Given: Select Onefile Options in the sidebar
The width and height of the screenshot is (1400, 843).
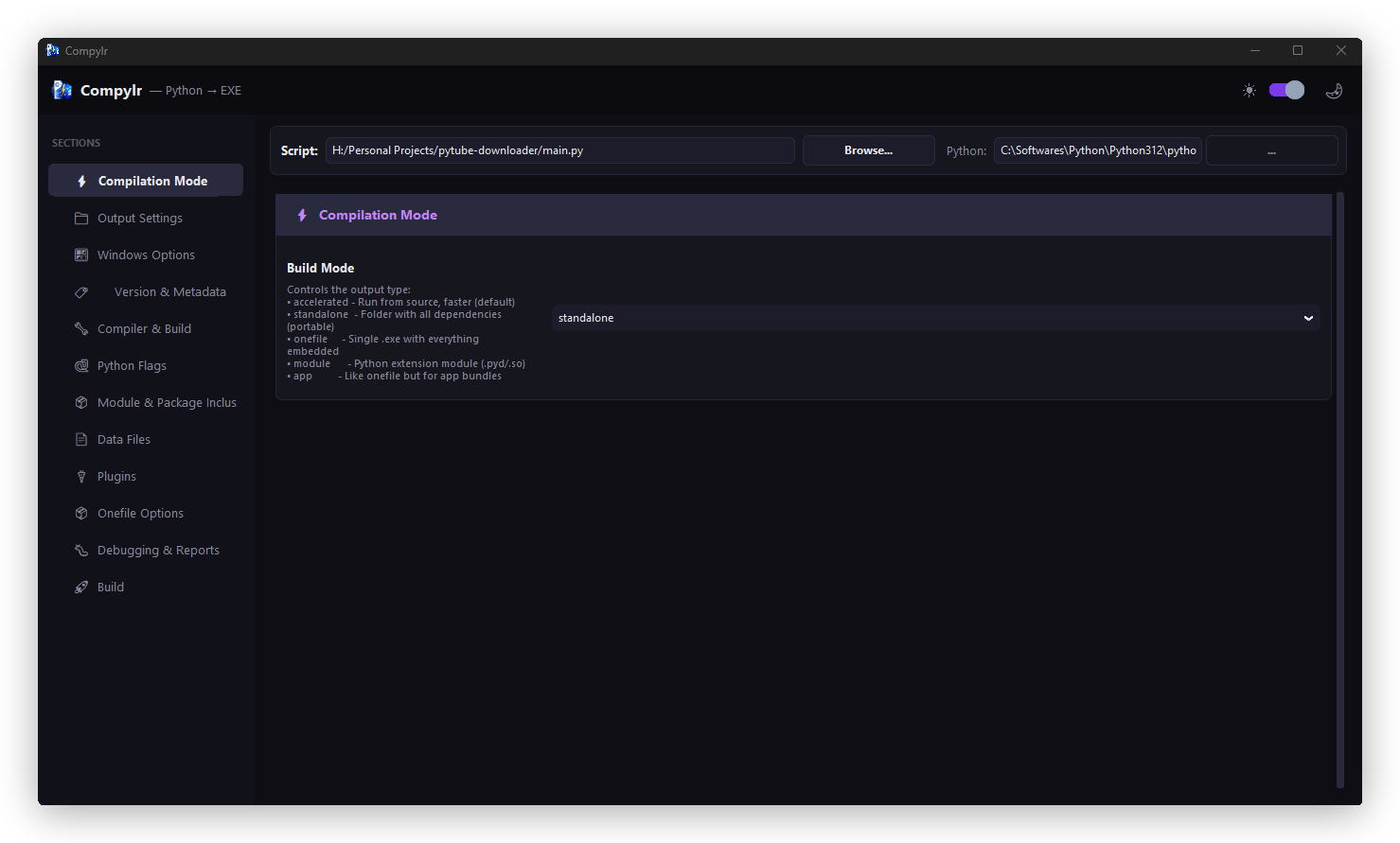Looking at the screenshot, I should 146,513.
